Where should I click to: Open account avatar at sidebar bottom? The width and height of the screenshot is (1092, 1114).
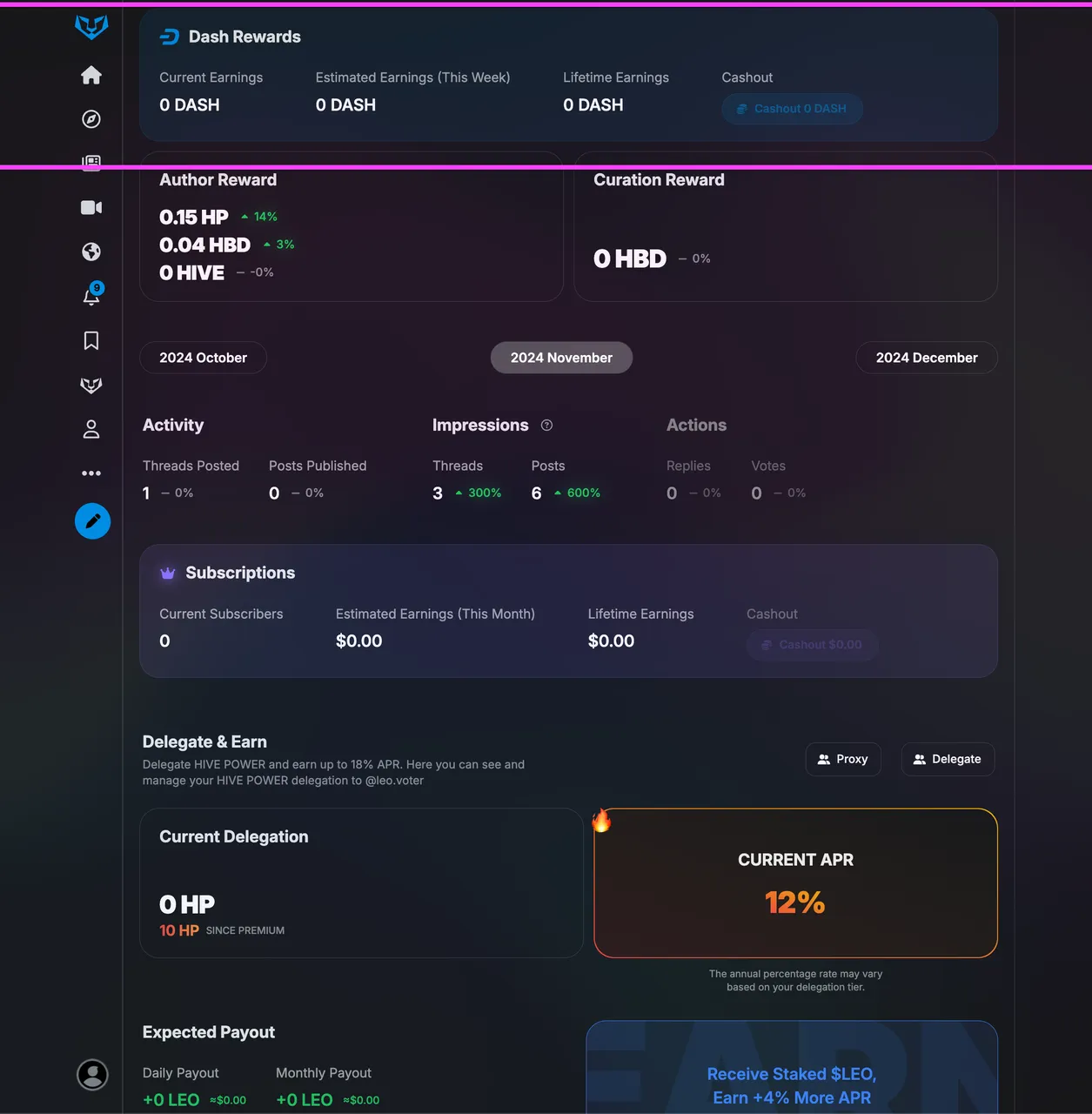tap(92, 1075)
